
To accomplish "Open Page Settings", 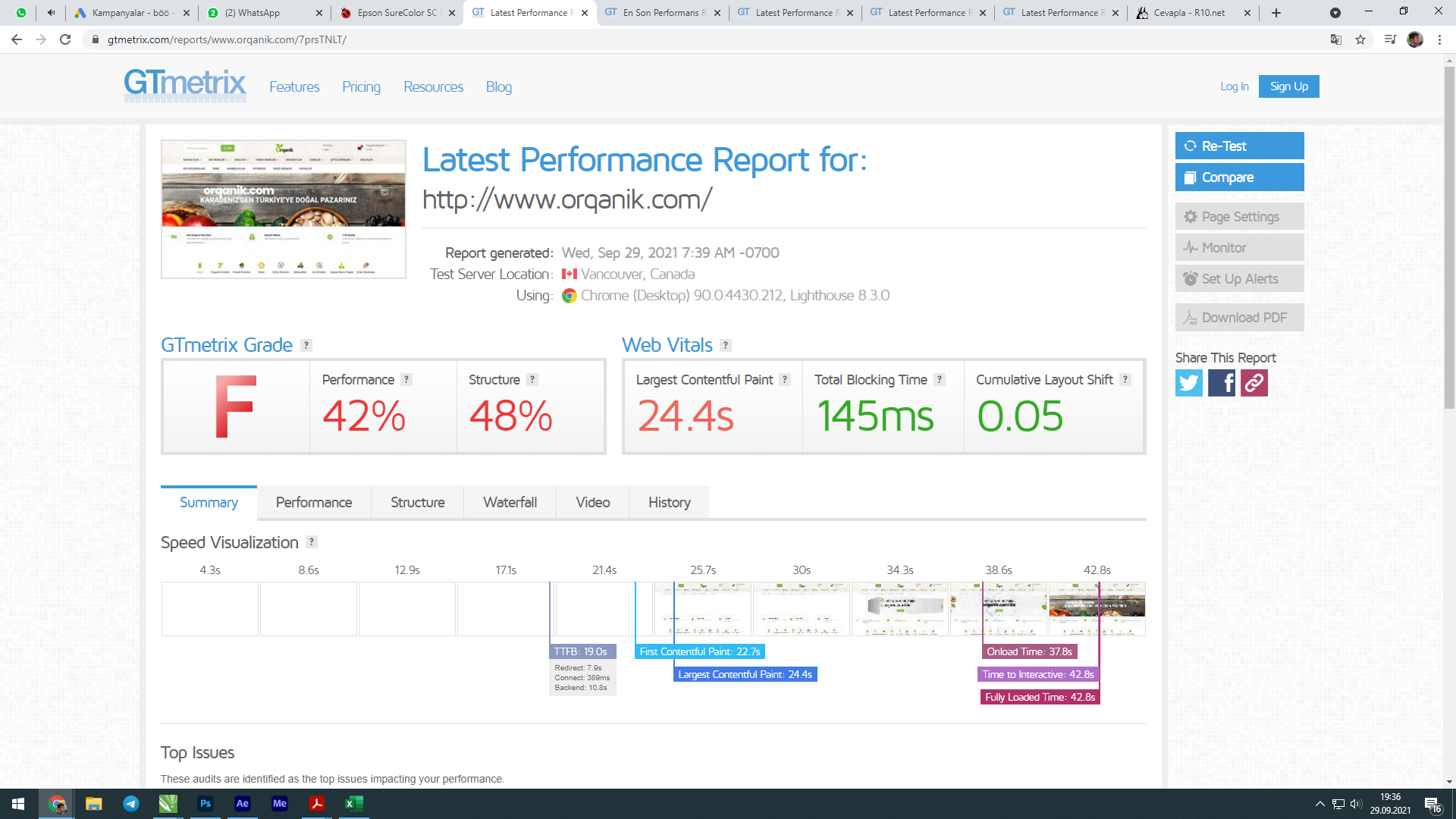I will [1240, 216].
